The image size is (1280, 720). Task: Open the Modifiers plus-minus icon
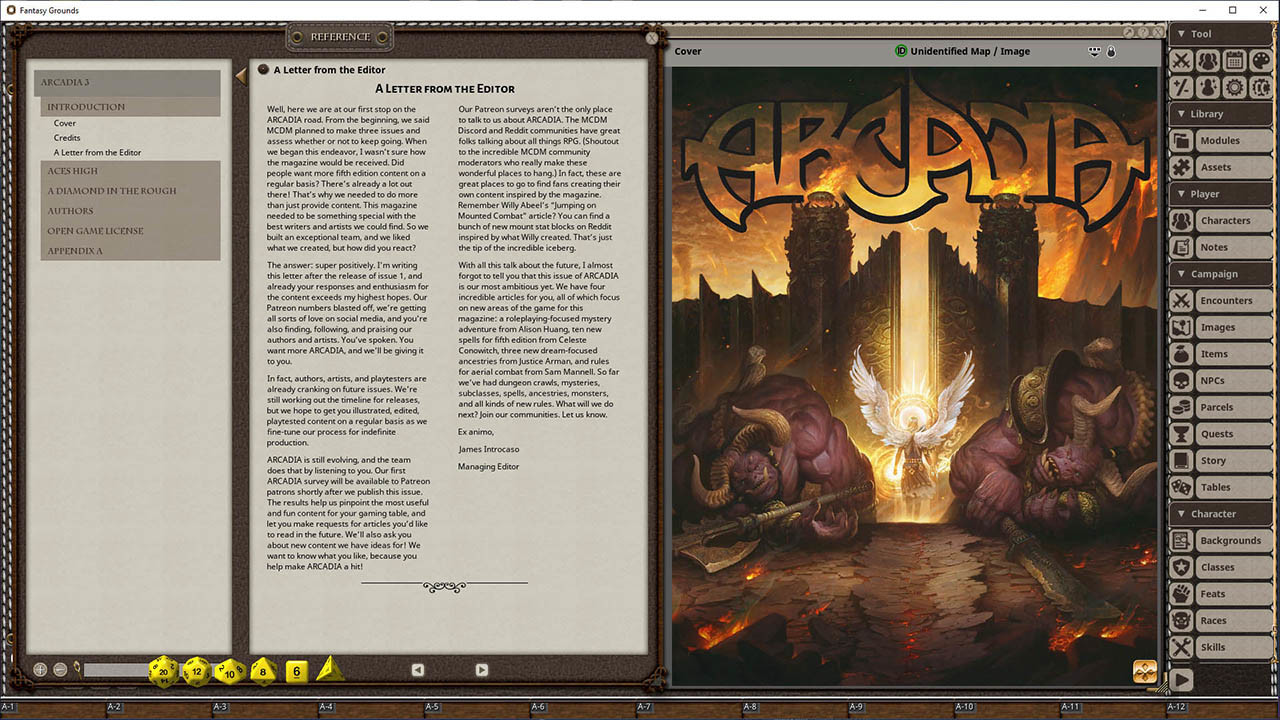(1183, 88)
